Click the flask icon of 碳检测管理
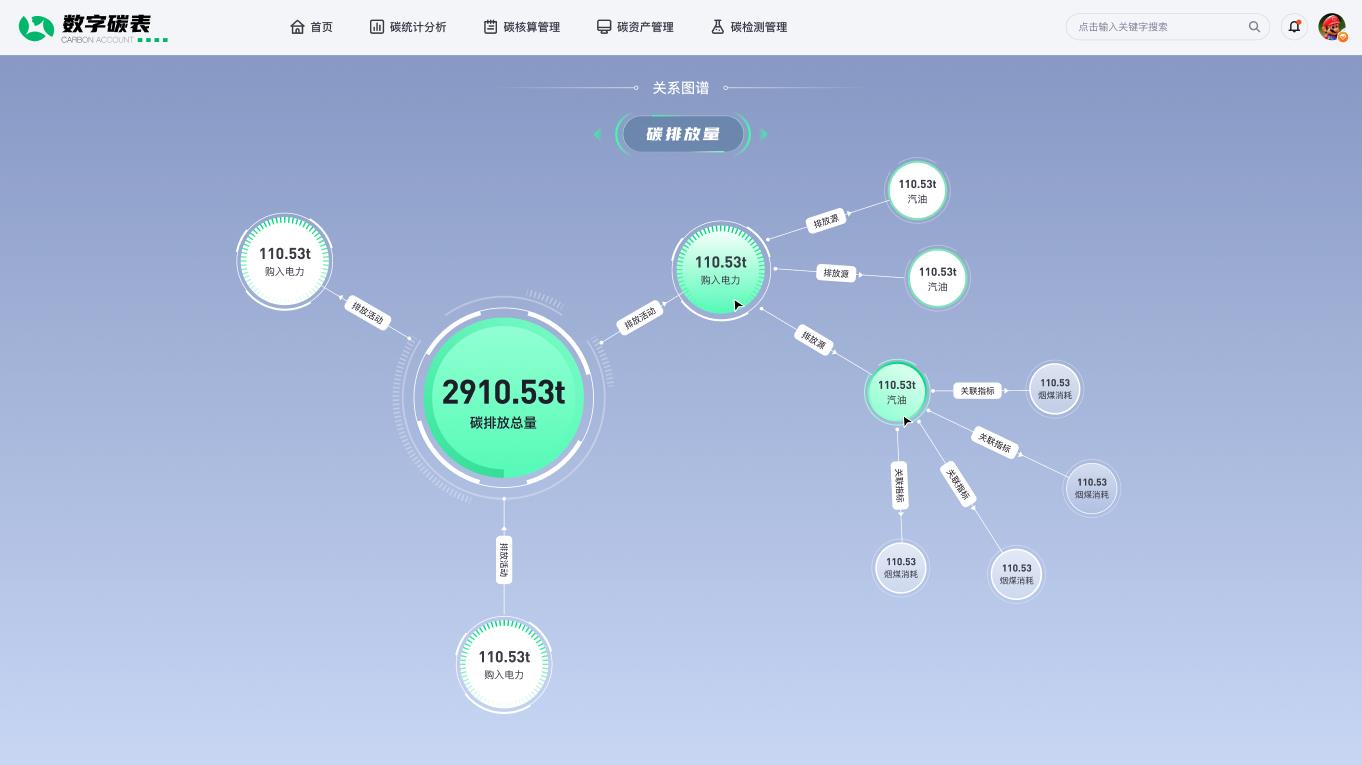The height and width of the screenshot is (765, 1362). [717, 27]
